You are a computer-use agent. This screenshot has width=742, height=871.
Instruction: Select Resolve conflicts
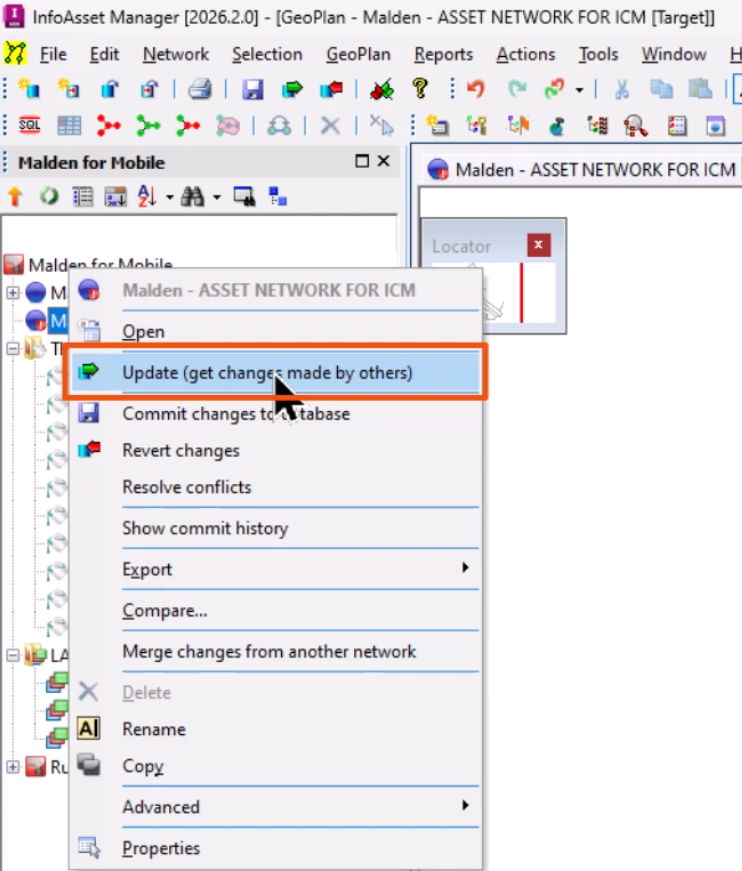click(x=275, y=487)
